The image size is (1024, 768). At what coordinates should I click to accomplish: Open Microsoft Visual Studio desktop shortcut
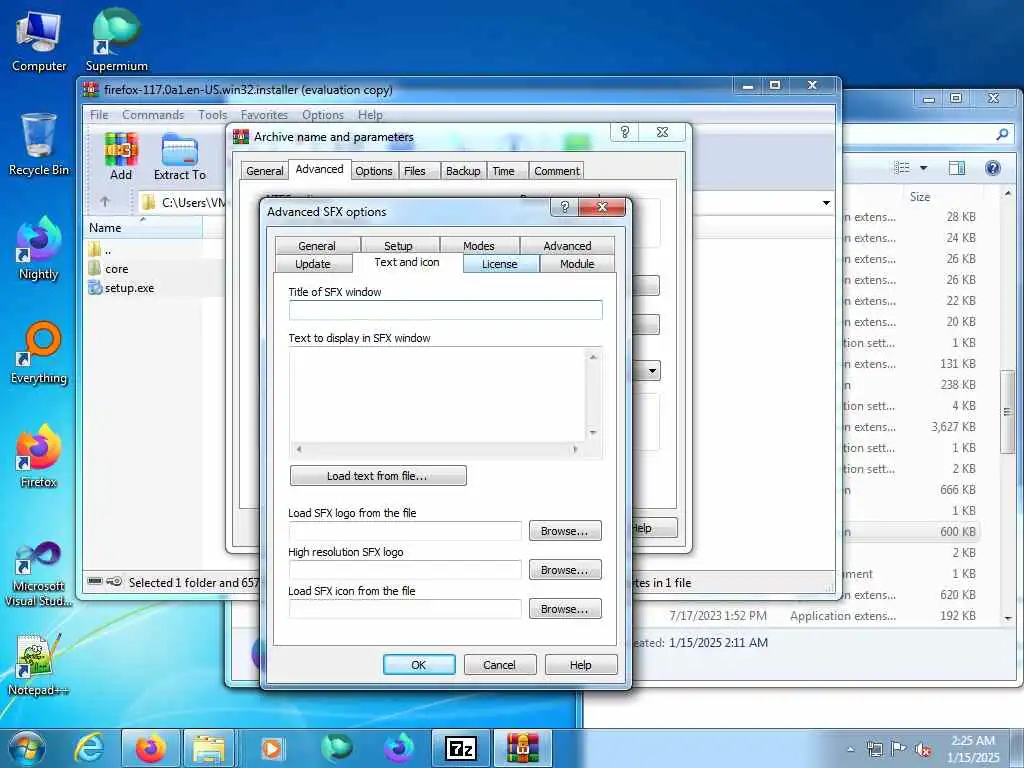point(39,575)
